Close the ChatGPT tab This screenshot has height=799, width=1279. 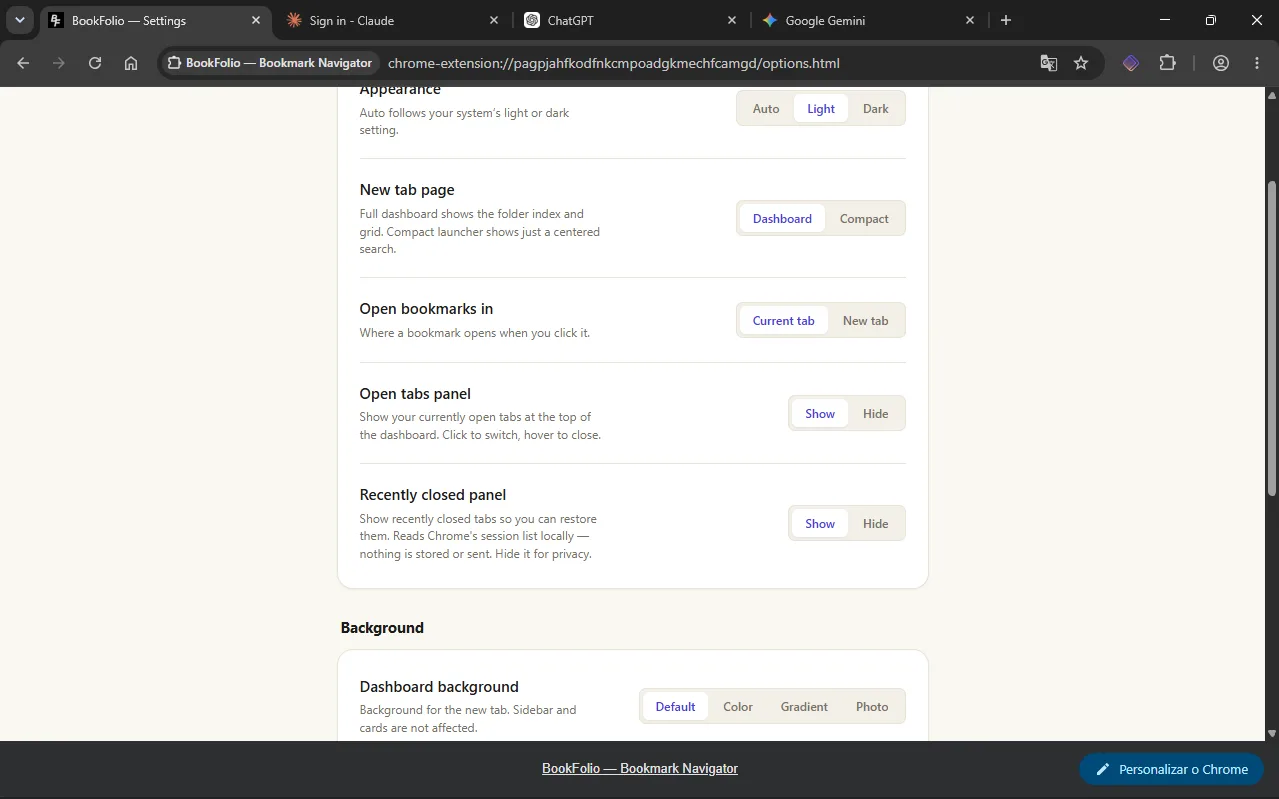pyautogui.click(x=732, y=20)
